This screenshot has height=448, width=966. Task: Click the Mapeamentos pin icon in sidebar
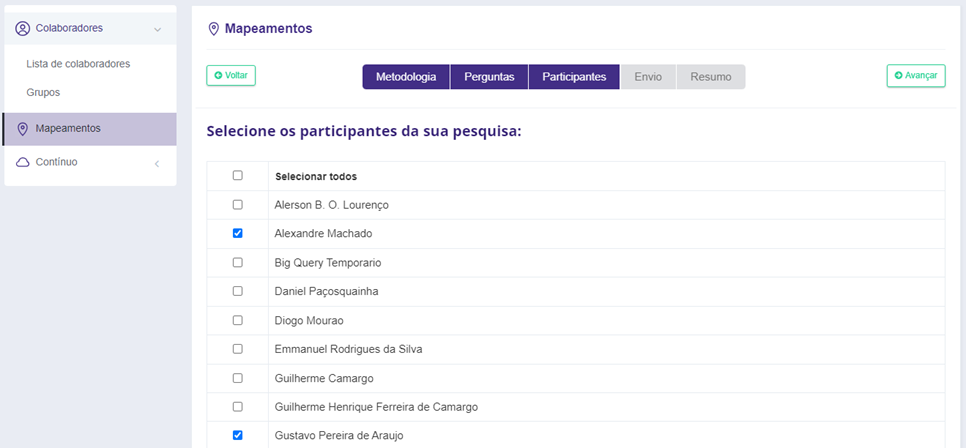coord(23,129)
